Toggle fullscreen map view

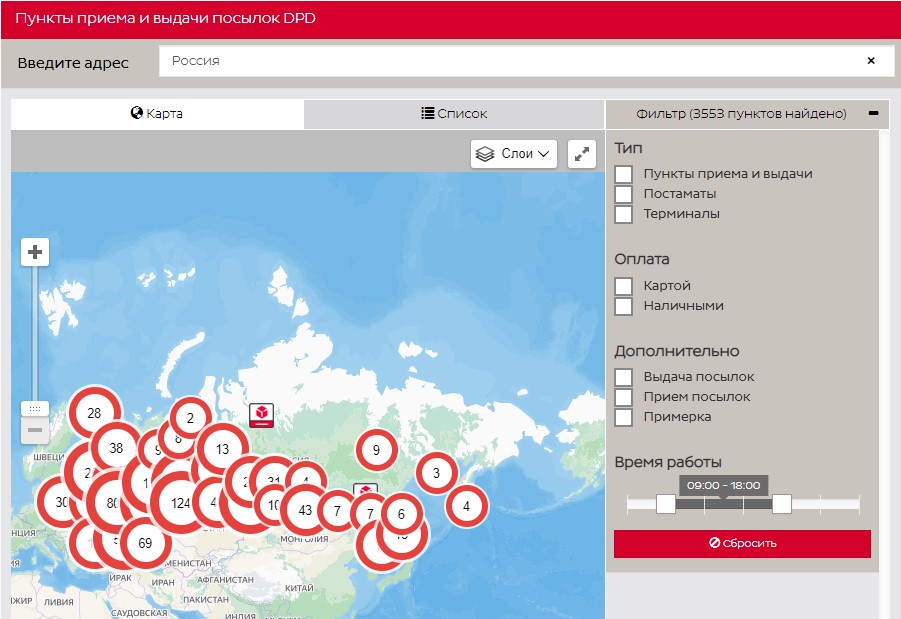pos(582,154)
